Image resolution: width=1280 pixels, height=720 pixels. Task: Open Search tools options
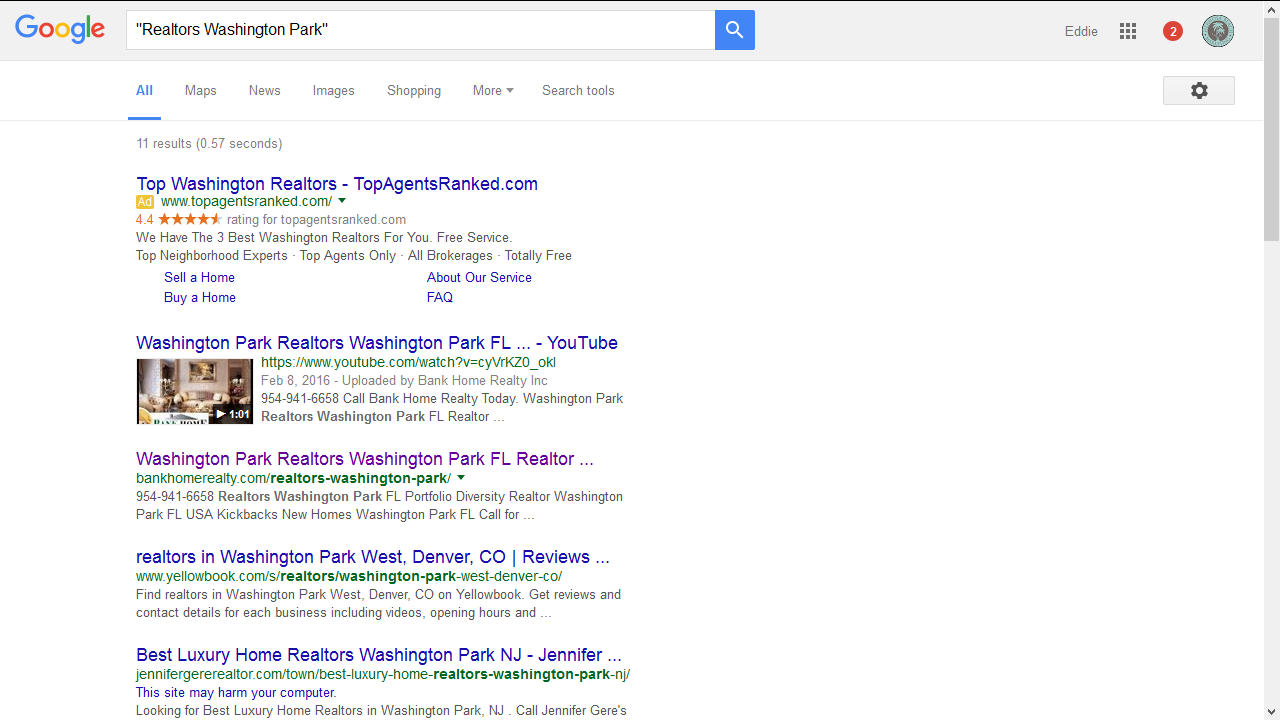tap(578, 90)
